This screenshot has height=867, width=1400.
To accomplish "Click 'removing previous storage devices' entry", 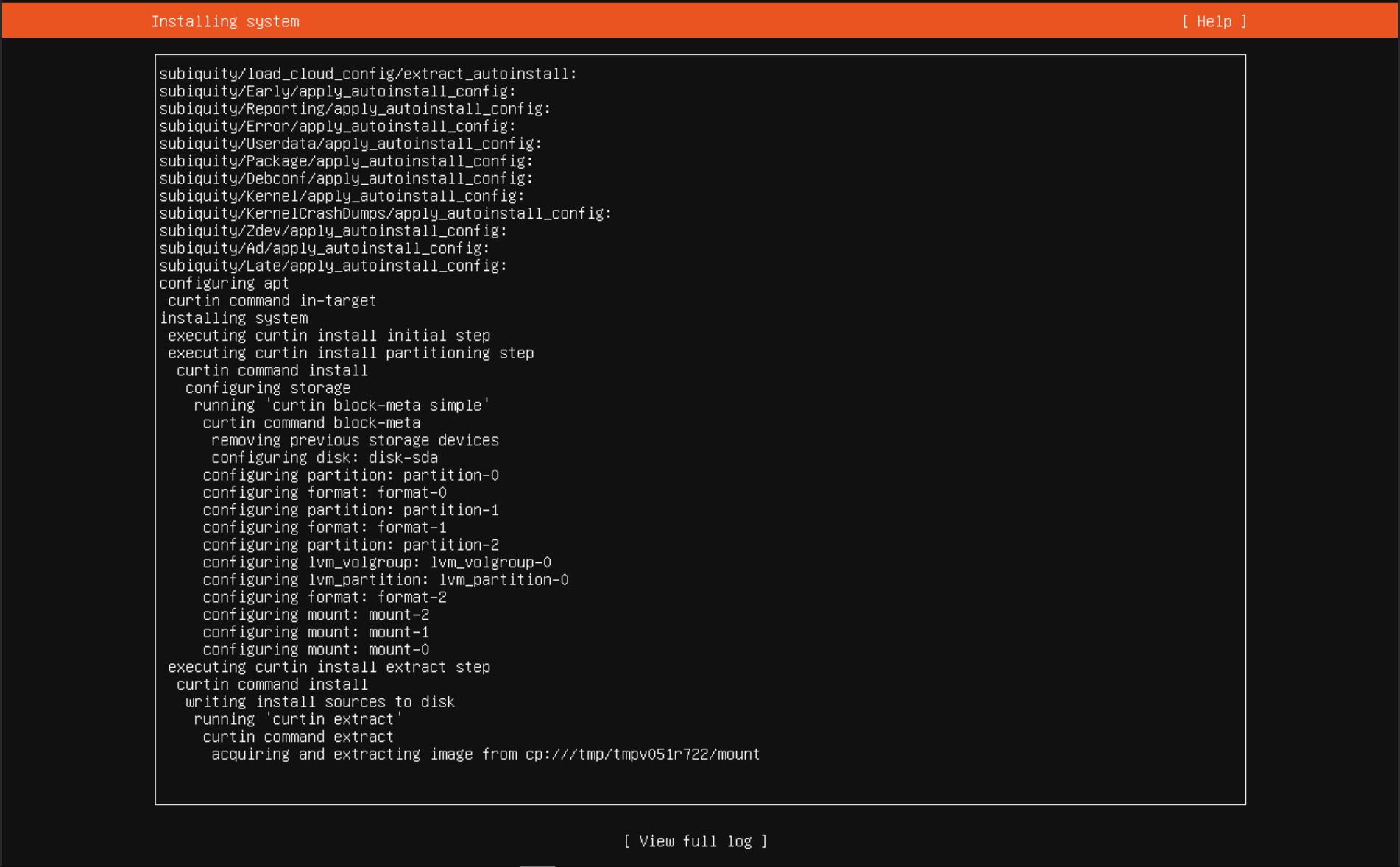I will (x=355, y=440).
